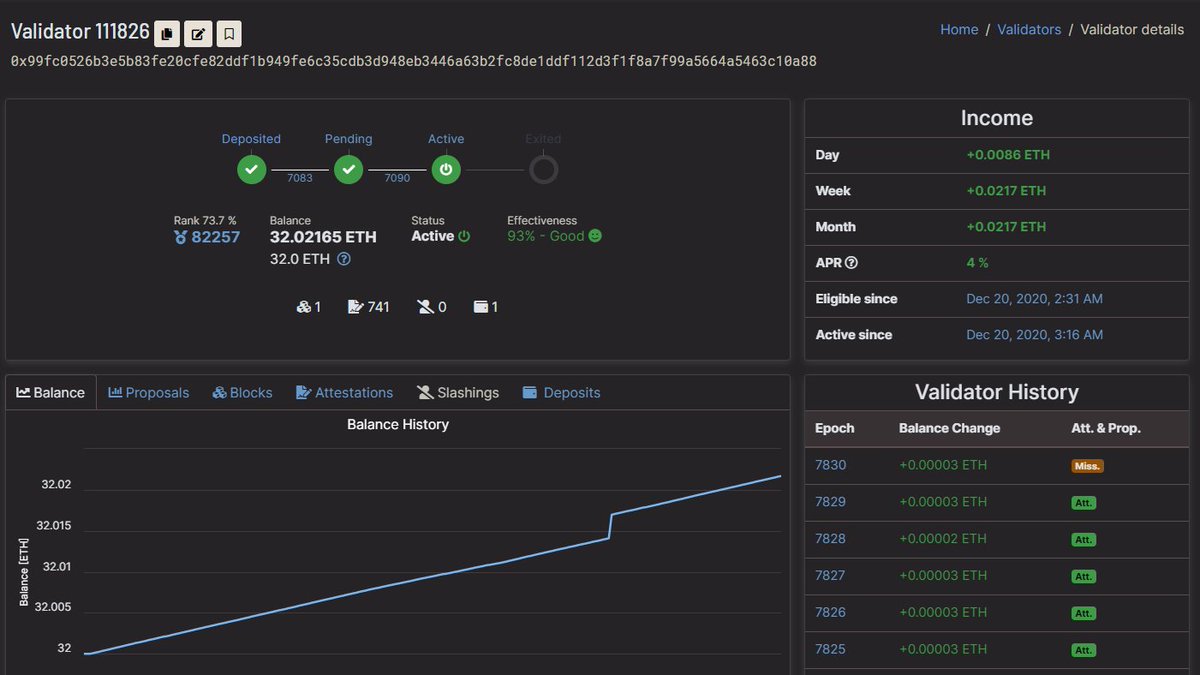Open epoch 7829 link

[x=830, y=502]
